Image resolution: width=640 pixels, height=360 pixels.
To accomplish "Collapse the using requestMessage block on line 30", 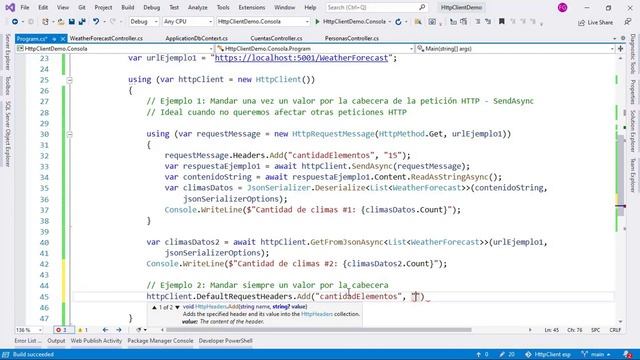I will click(69, 134).
